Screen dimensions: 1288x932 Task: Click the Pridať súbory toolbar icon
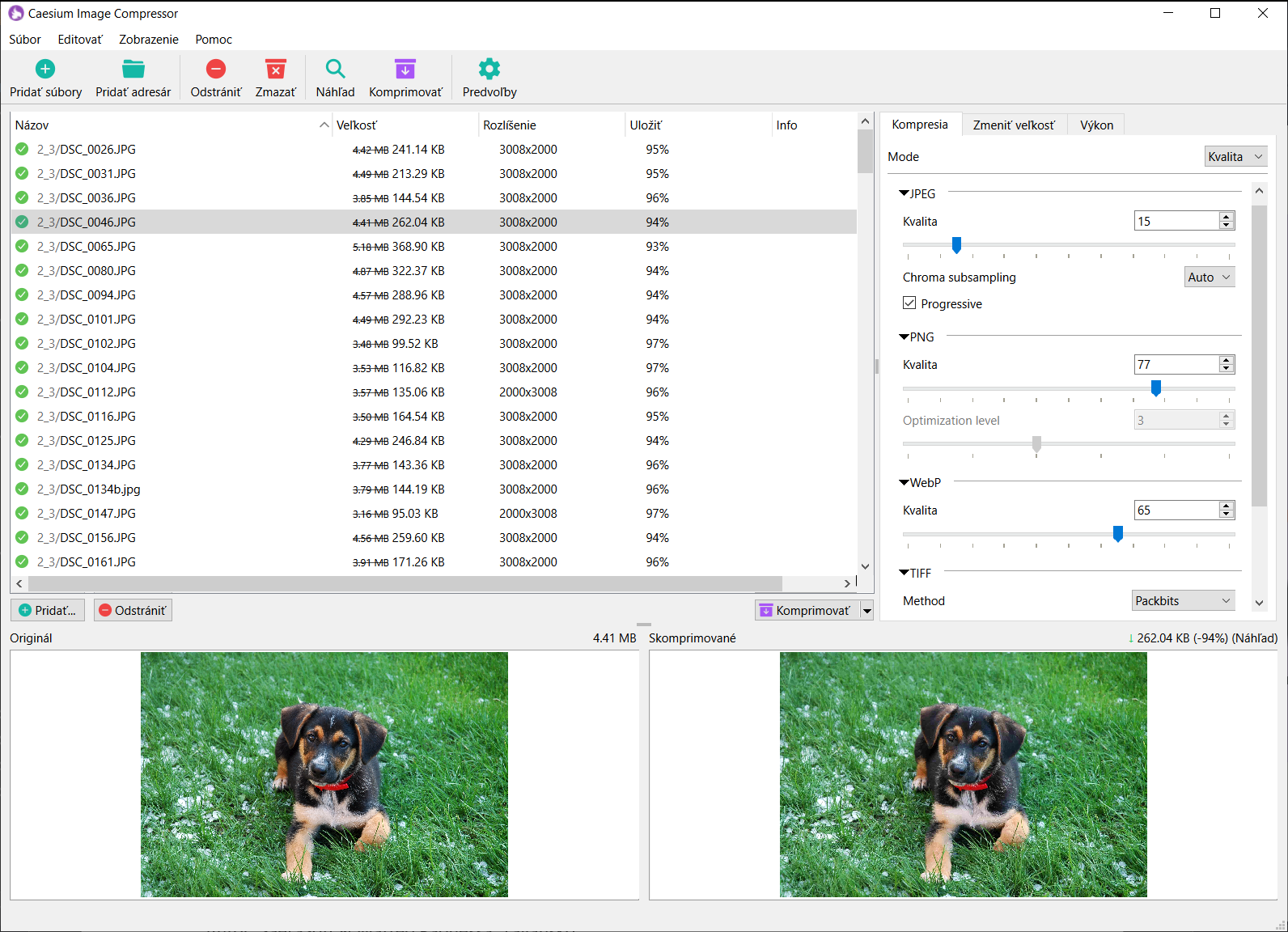pos(45,70)
